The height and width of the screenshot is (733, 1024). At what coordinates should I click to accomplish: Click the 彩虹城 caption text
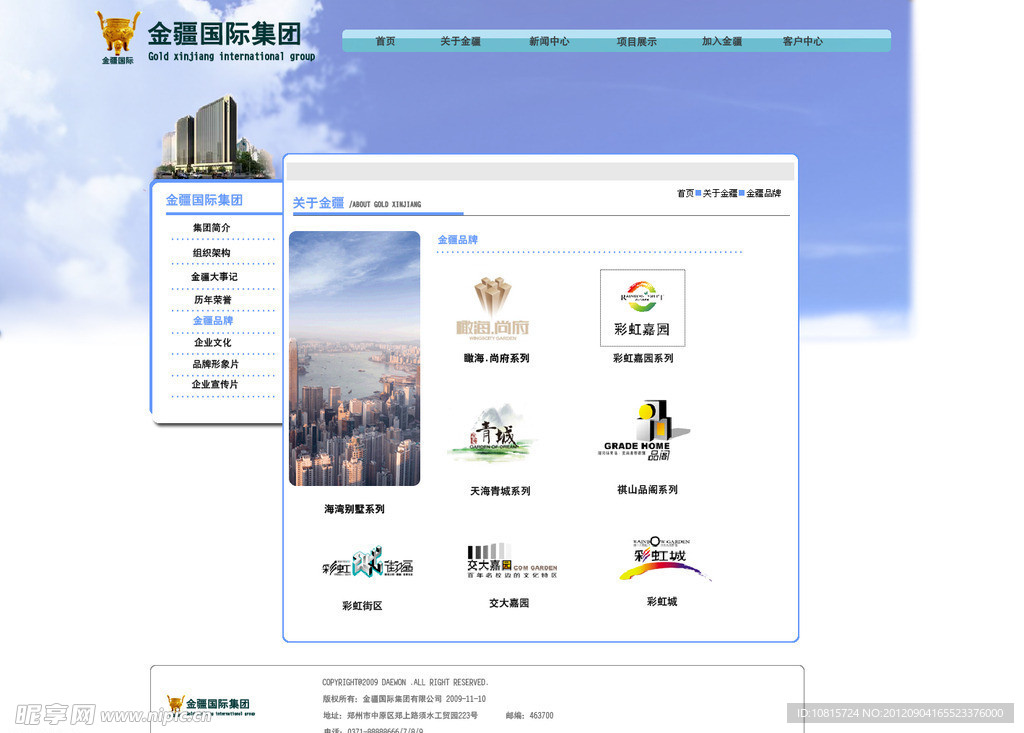(x=662, y=602)
